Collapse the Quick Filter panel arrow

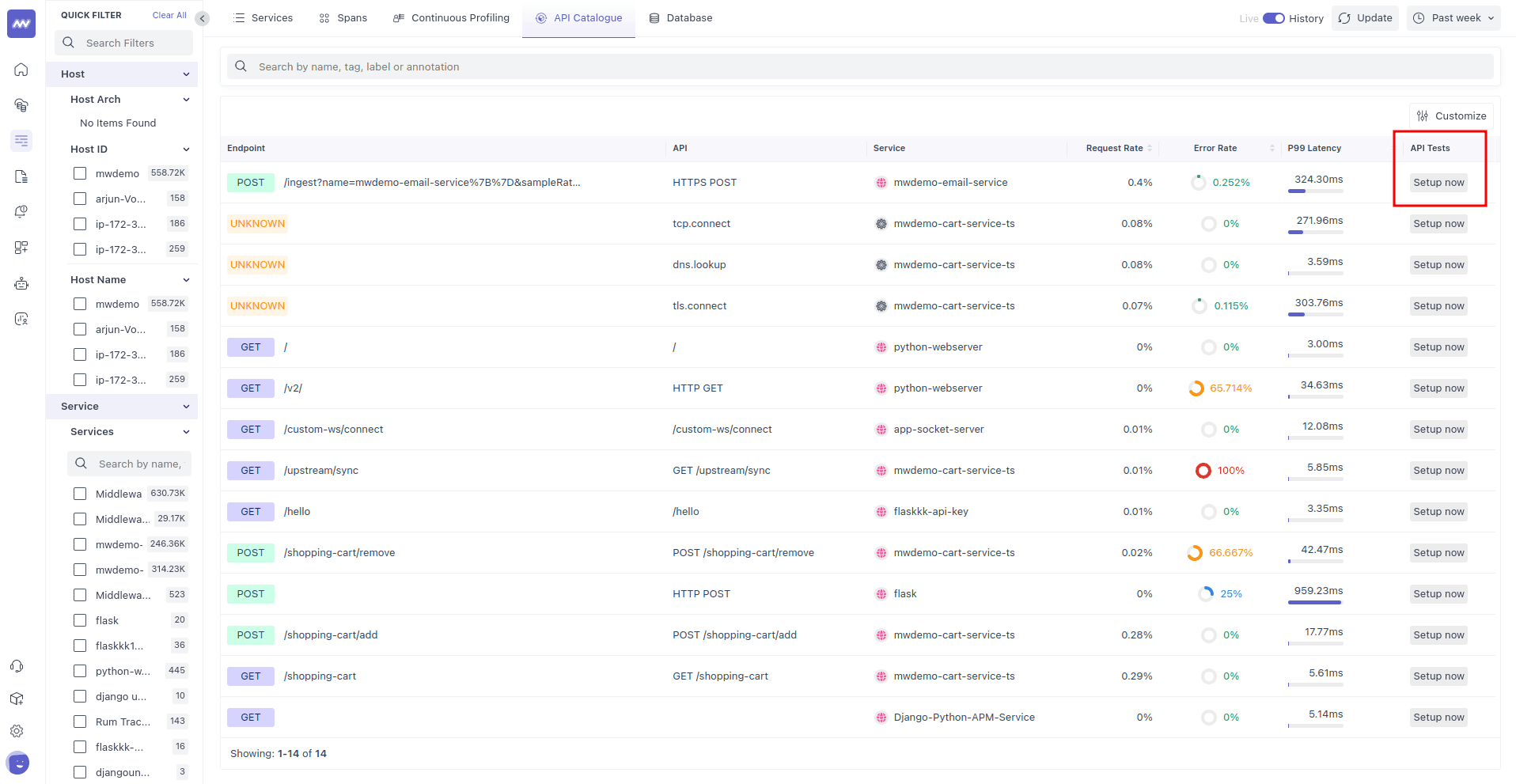point(203,18)
